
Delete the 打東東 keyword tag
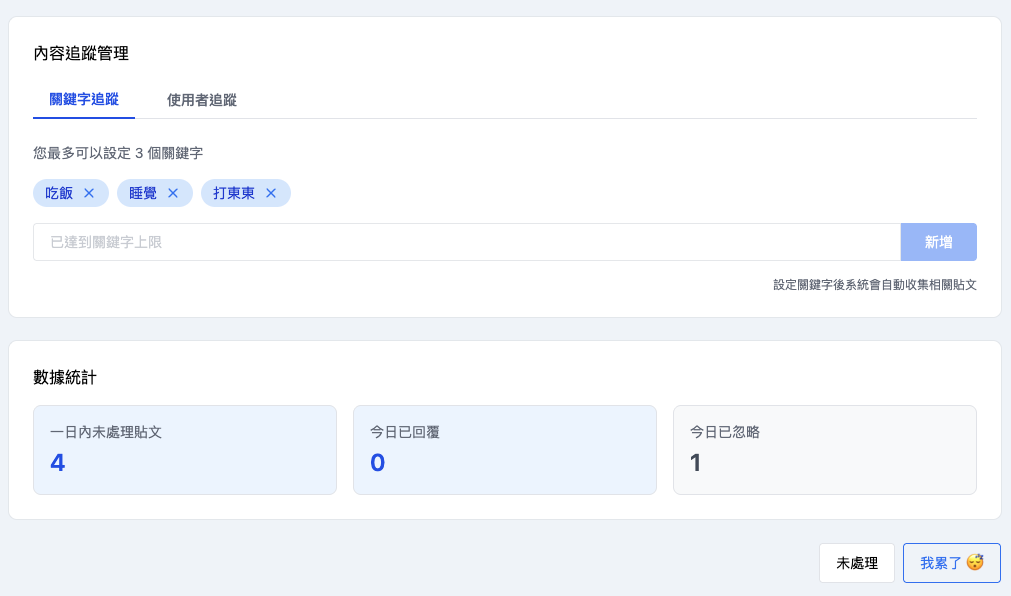271,193
